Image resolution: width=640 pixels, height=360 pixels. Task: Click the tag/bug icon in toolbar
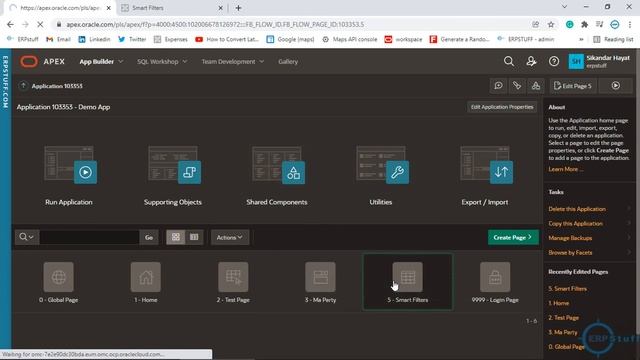(517, 86)
